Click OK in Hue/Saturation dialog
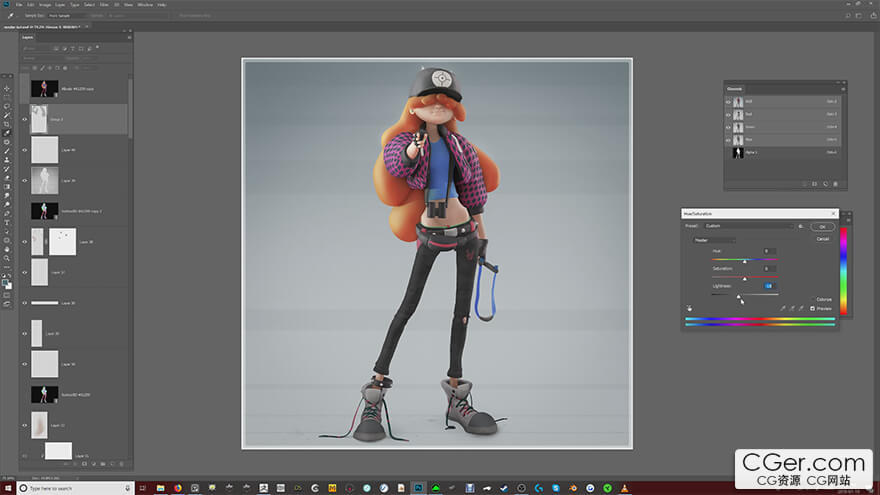 pyautogui.click(x=822, y=226)
